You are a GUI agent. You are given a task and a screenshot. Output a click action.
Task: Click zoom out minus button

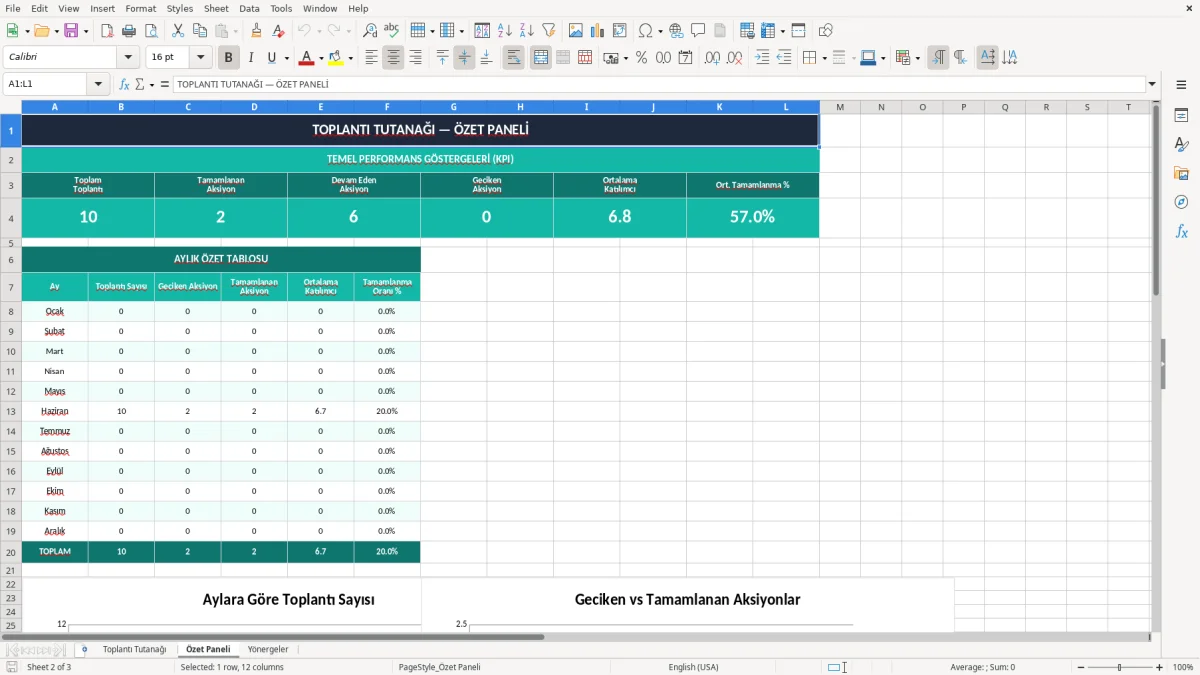coord(1082,667)
